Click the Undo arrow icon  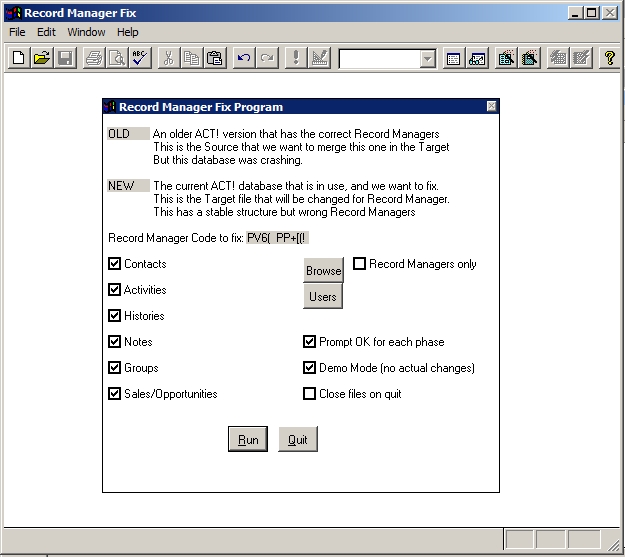pos(244,58)
